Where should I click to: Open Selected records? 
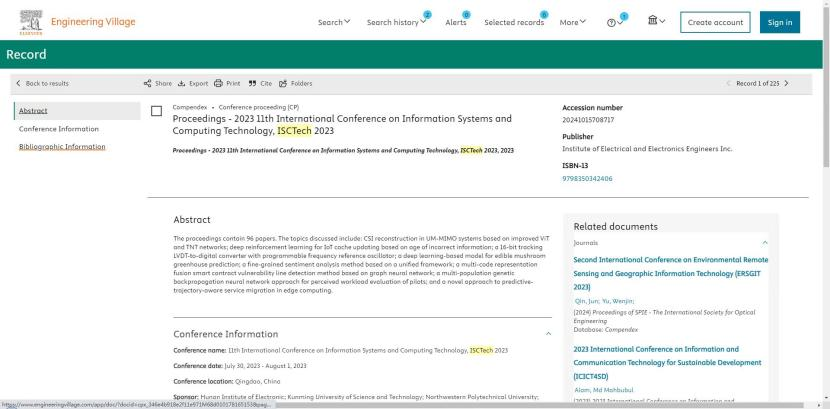point(514,22)
